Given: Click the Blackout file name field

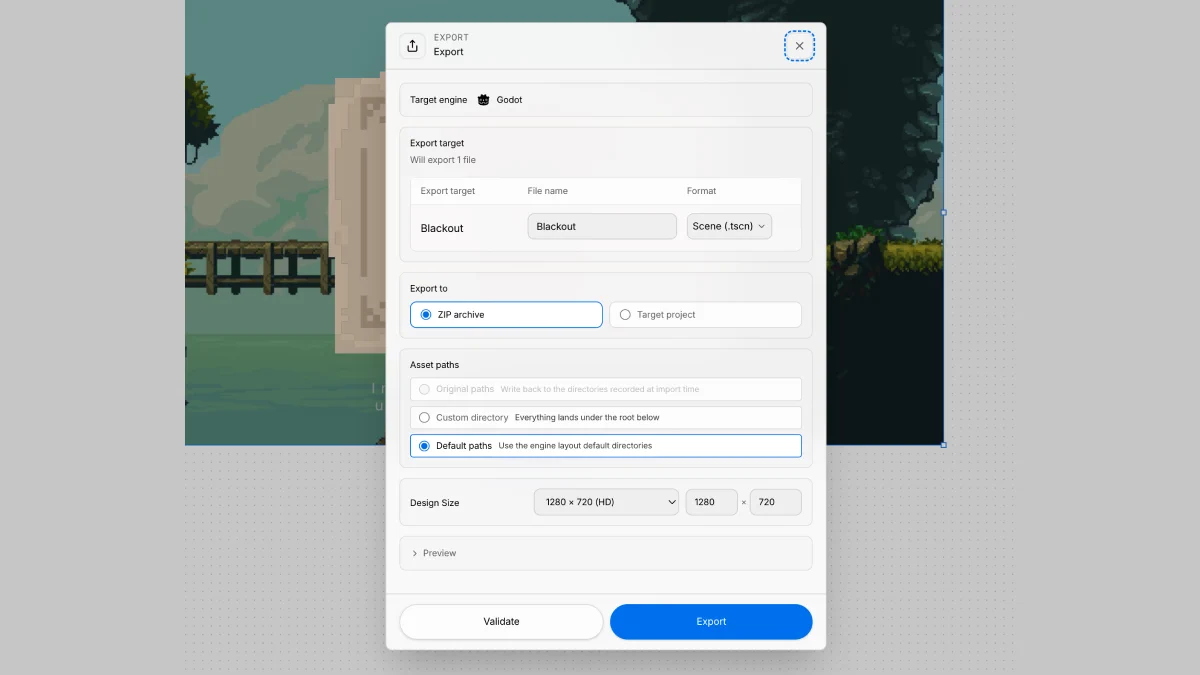Looking at the screenshot, I should tap(602, 226).
